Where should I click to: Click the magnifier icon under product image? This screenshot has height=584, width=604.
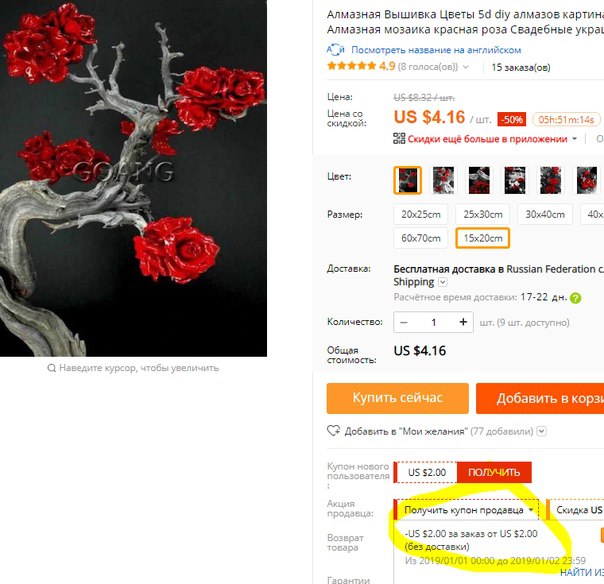click(x=51, y=368)
